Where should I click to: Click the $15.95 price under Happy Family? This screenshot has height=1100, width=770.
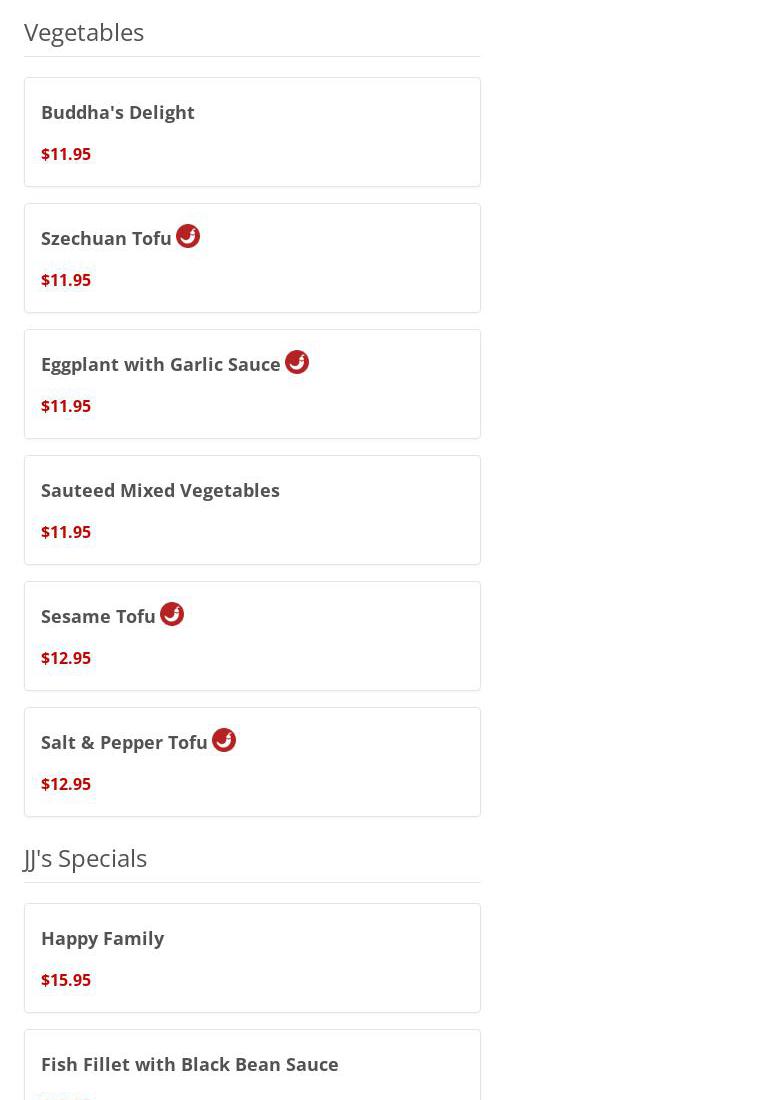pos(66,980)
